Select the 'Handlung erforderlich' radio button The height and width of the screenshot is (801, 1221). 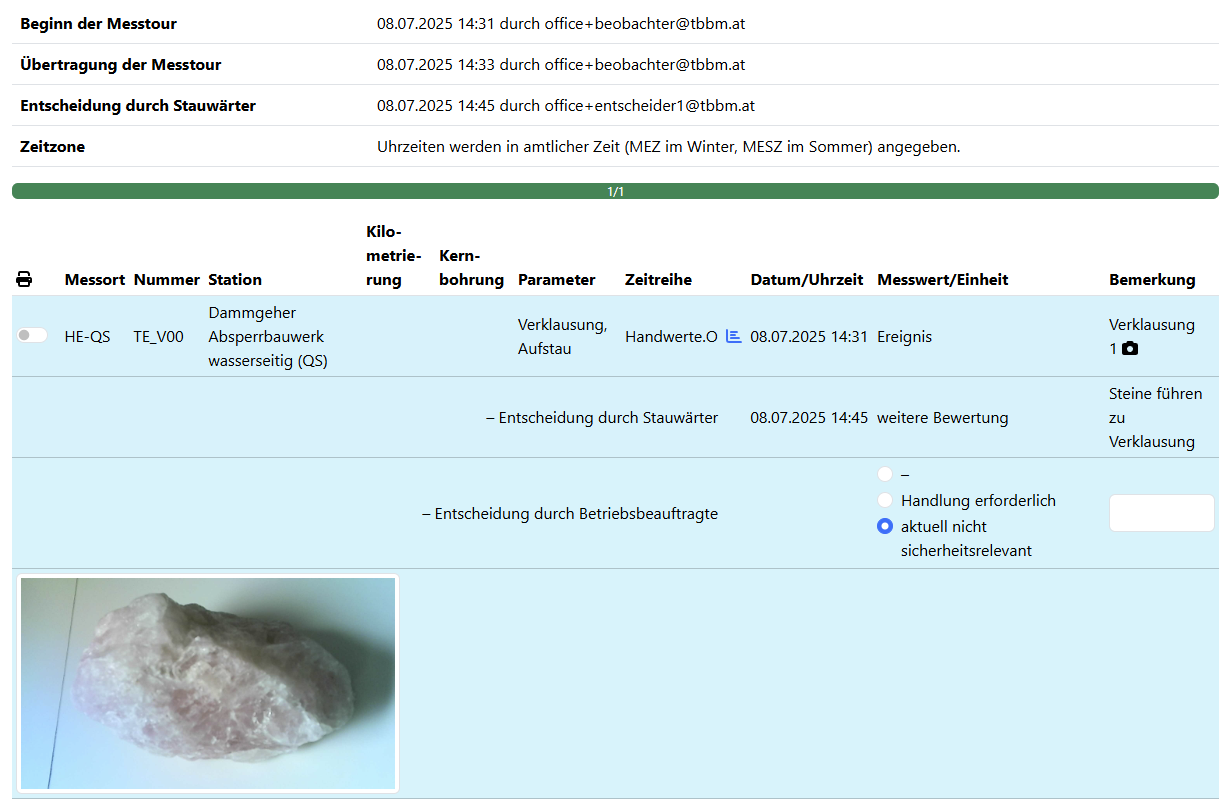[x=885, y=500]
